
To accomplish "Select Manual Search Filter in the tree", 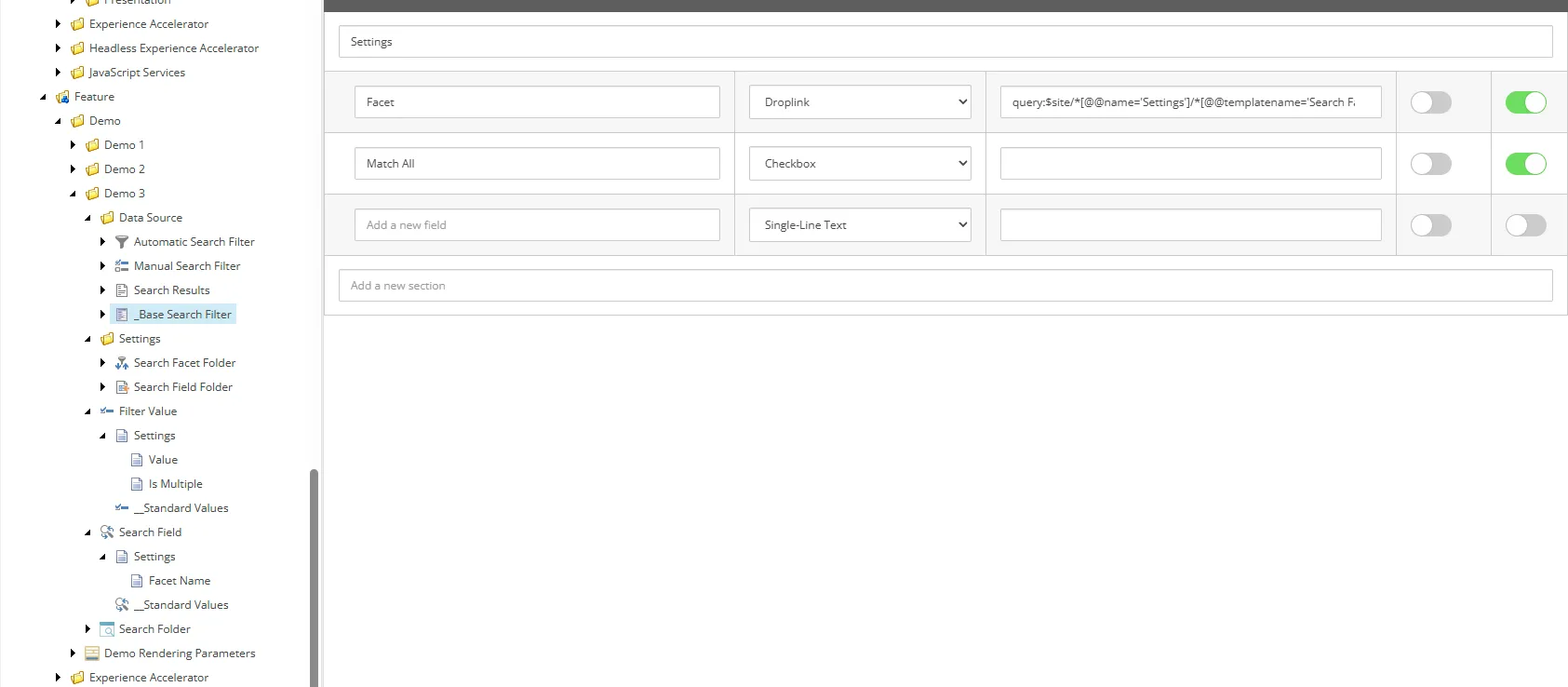I will coord(187,266).
